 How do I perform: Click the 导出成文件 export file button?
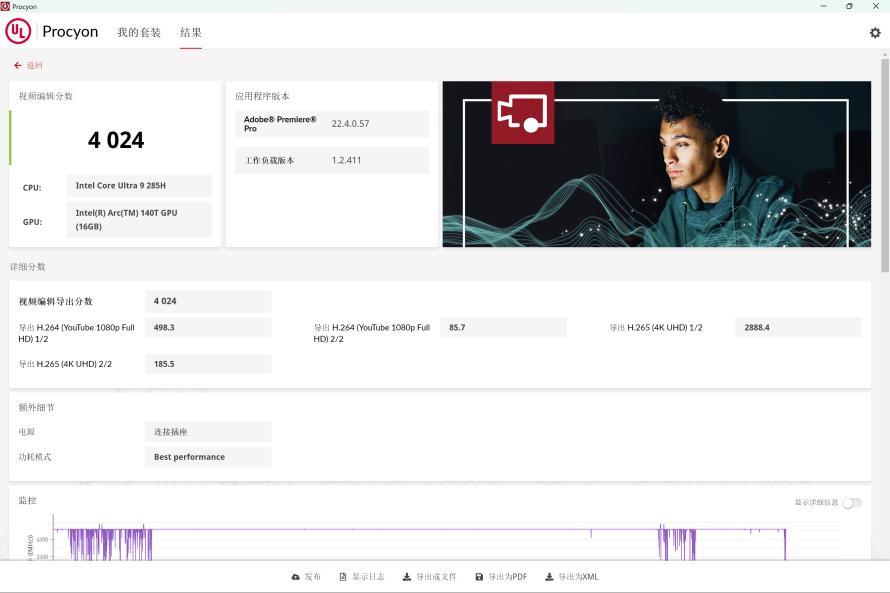click(x=429, y=577)
